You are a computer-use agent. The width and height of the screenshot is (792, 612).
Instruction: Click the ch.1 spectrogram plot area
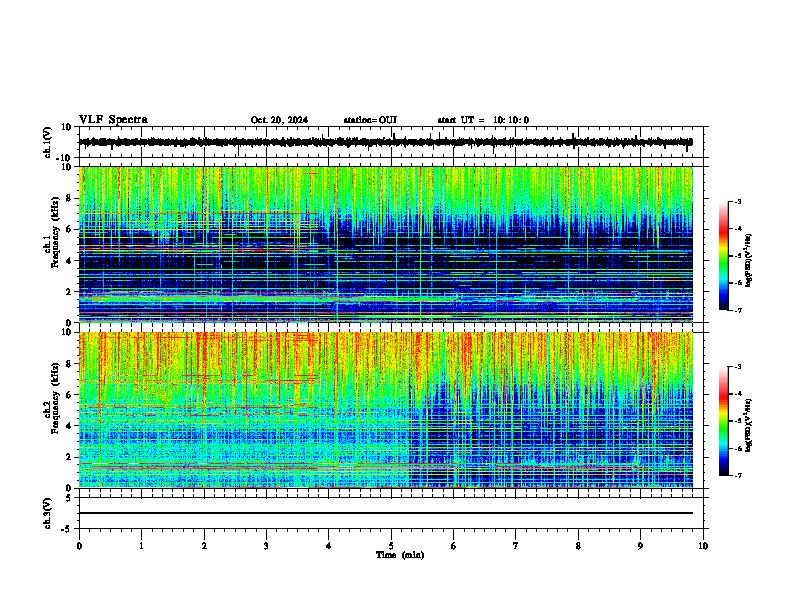(x=386, y=244)
